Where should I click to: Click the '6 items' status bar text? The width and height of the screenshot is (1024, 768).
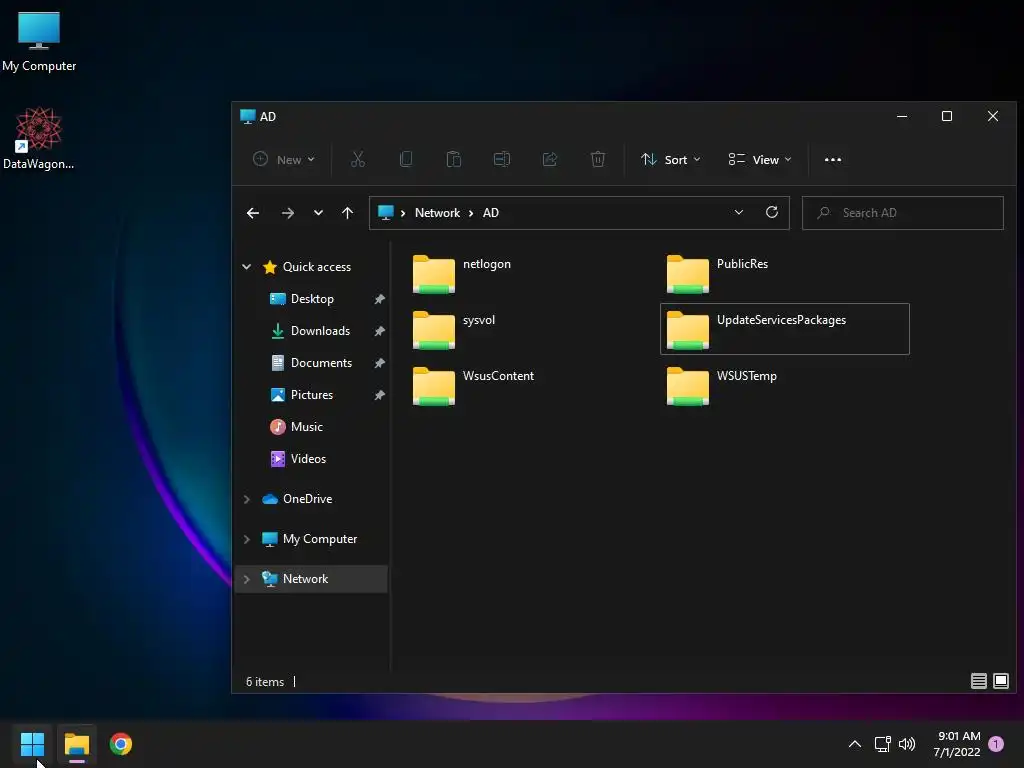(264, 681)
